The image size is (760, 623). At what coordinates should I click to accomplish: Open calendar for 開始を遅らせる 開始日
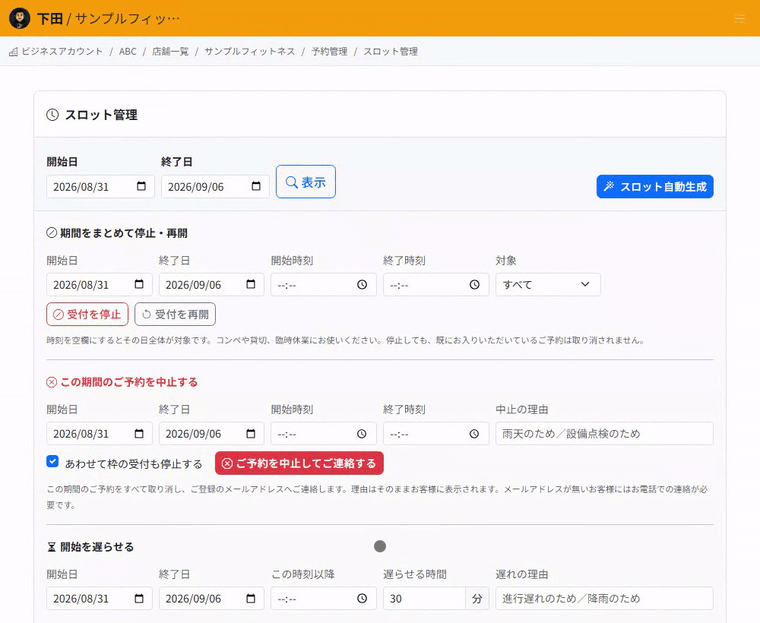pos(139,598)
